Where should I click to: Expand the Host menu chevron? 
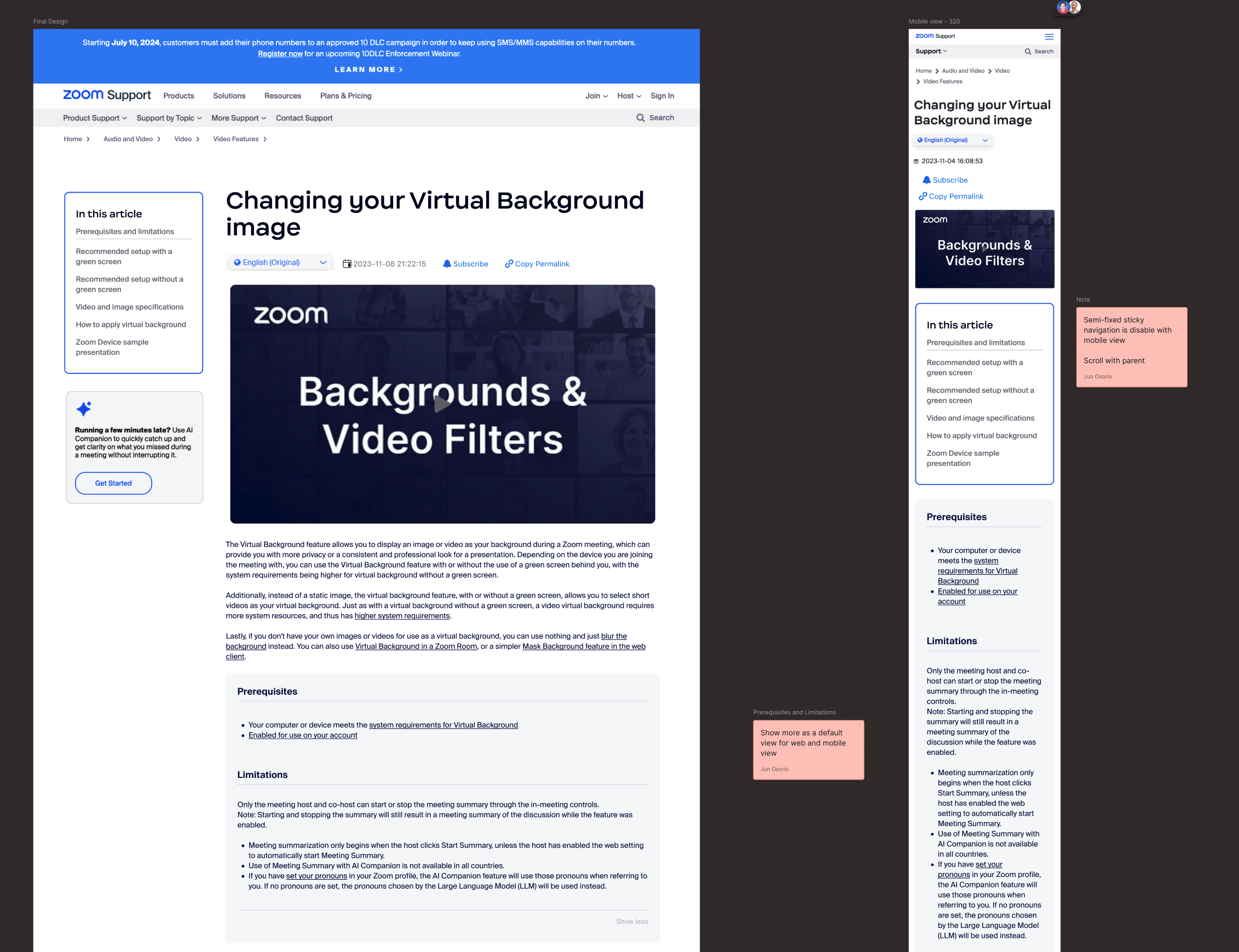tap(639, 96)
